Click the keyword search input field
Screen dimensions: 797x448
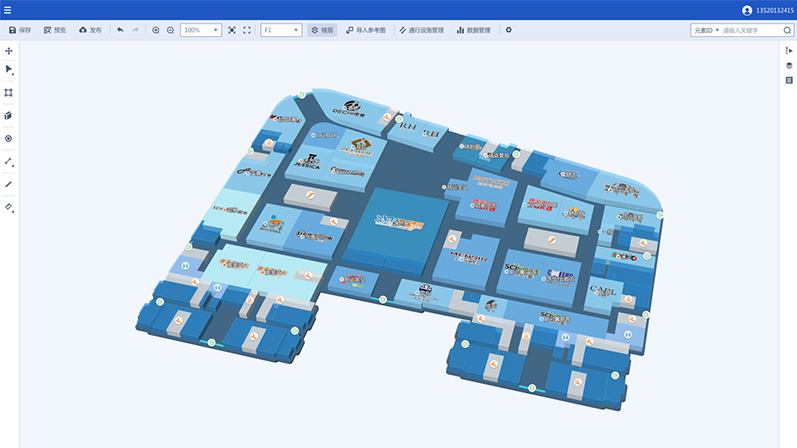point(750,30)
